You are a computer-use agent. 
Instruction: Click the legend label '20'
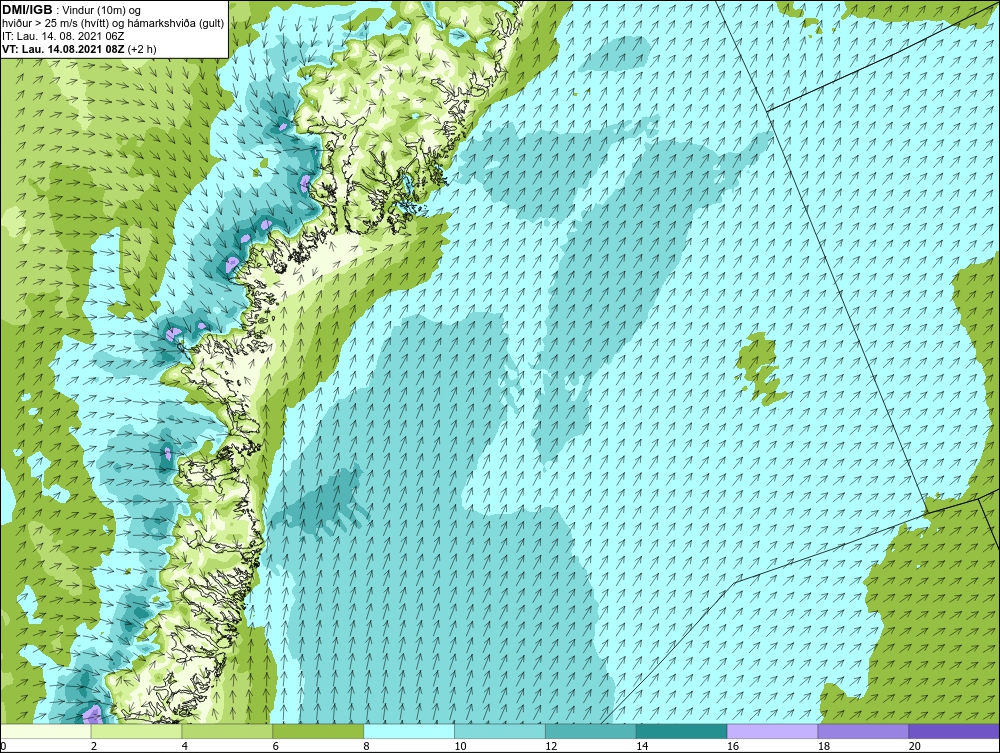click(915, 746)
